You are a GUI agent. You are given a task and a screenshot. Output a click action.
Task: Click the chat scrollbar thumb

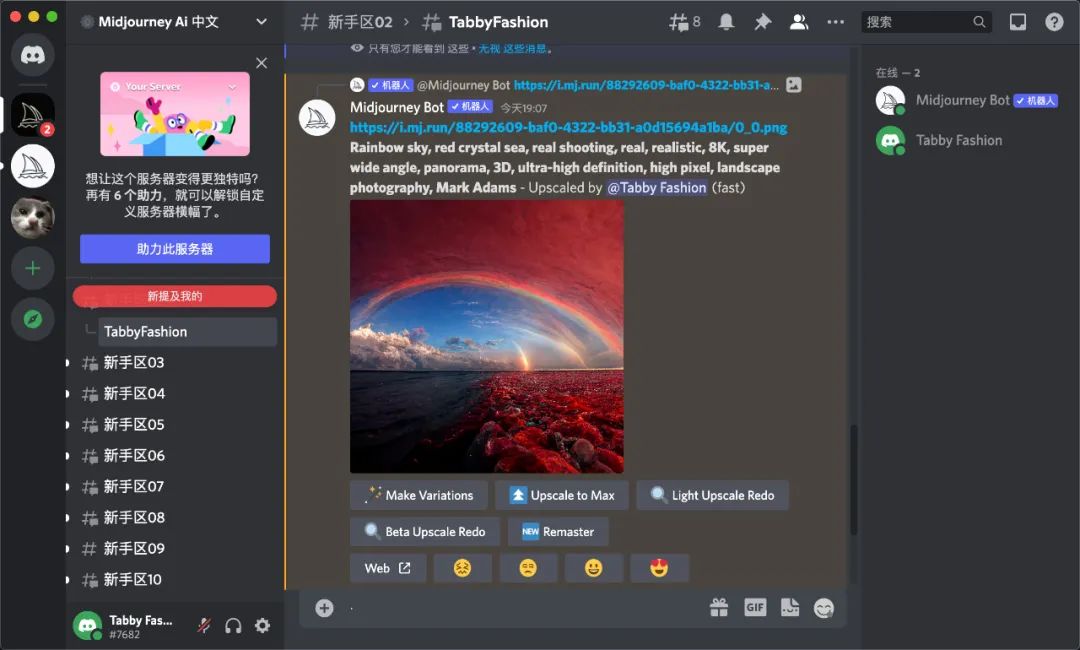pyautogui.click(x=853, y=480)
